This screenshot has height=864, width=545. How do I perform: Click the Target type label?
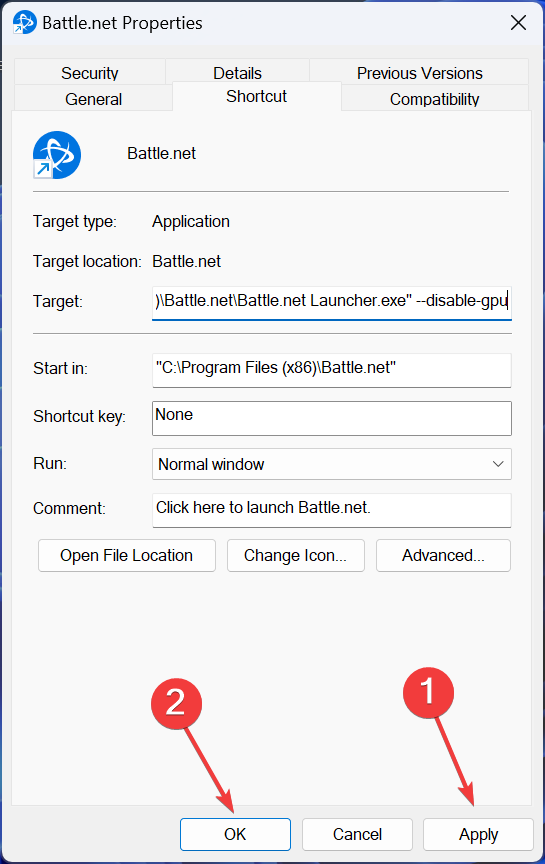[x=74, y=222]
